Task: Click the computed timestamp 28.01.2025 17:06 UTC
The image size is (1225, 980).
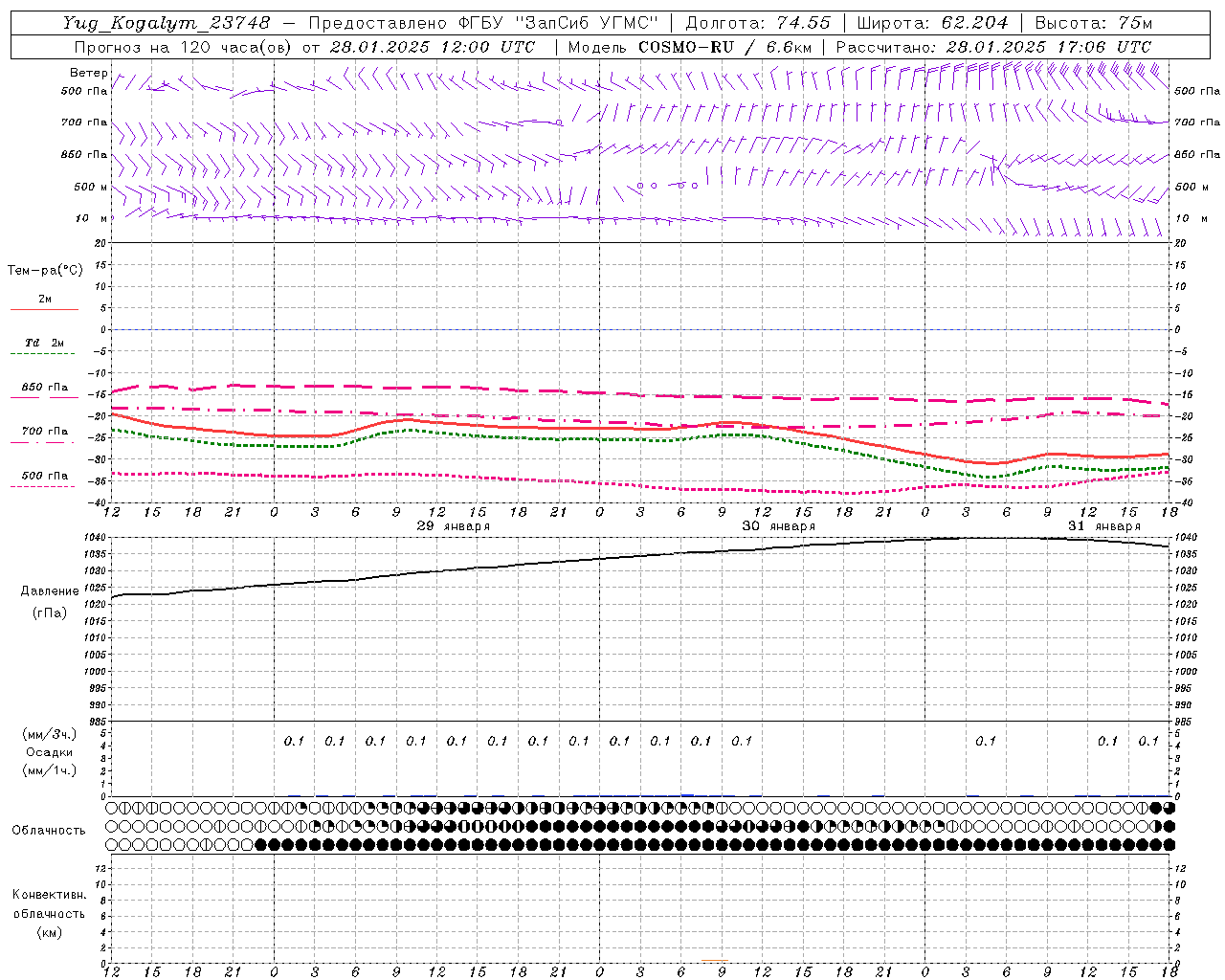Action: pyautogui.click(x=1049, y=47)
